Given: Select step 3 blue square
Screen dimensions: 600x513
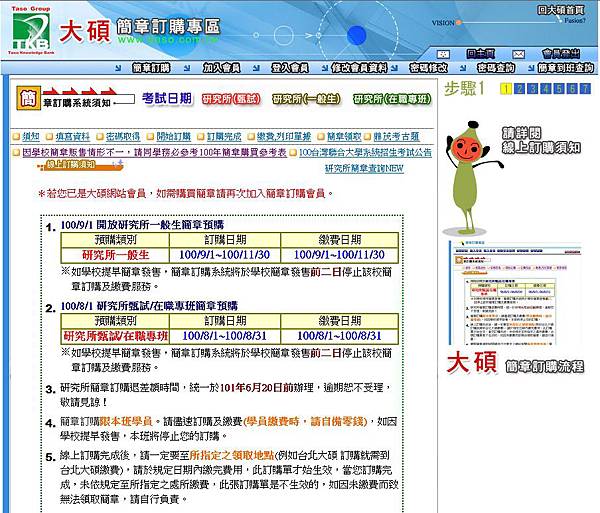Looking at the screenshot, I should (532, 89).
